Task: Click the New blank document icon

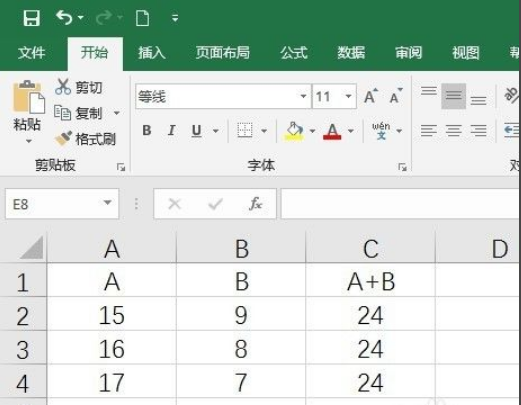Action: pos(142,18)
